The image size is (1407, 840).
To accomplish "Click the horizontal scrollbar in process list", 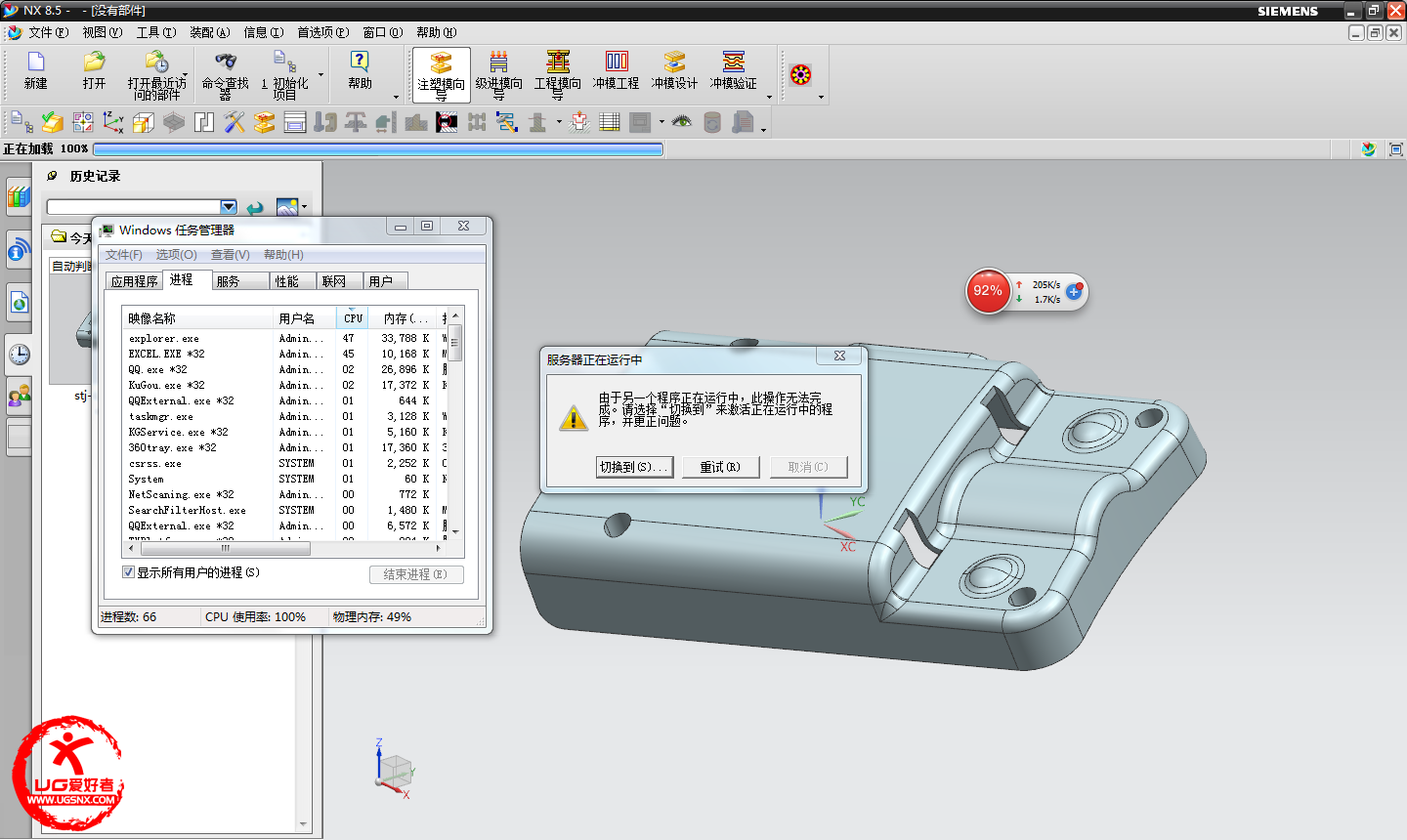I will 226,548.
